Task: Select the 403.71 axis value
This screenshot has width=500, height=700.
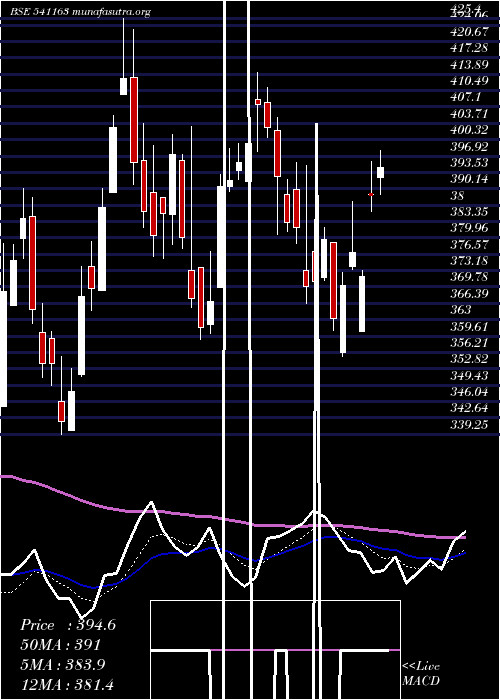Action: point(469,113)
